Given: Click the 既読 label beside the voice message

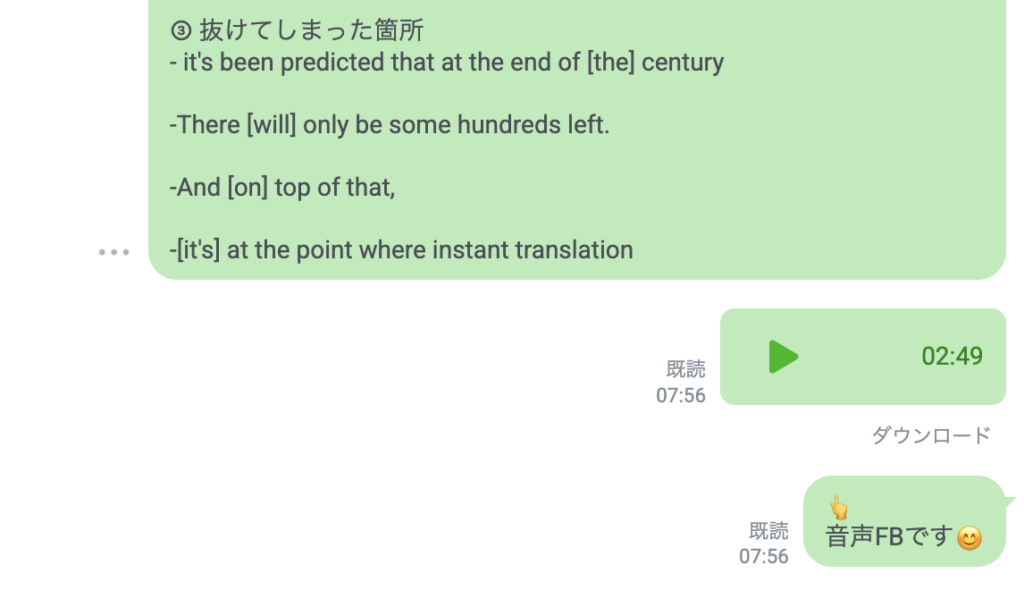Looking at the screenshot, I should tap(686, 369).
